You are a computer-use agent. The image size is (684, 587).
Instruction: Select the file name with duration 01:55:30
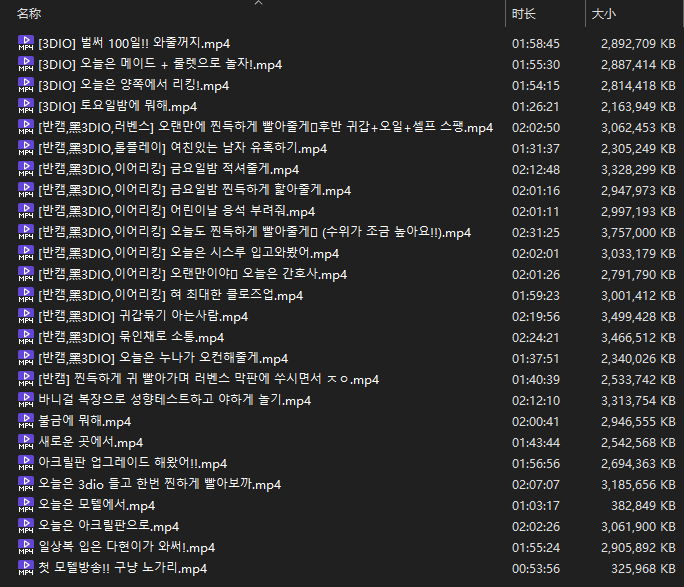[x=160, y=64]
